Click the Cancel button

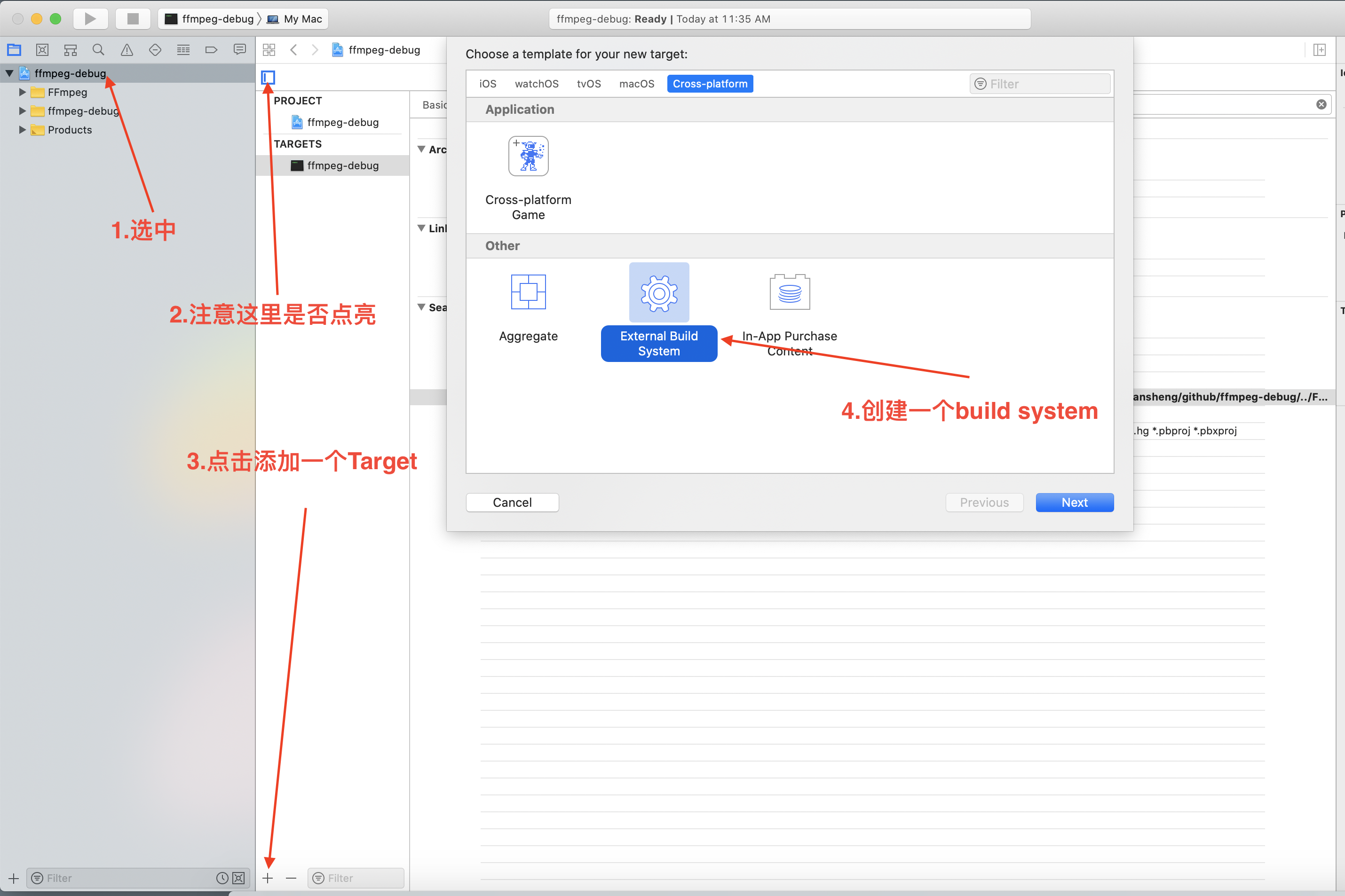[x=512, y=502]
